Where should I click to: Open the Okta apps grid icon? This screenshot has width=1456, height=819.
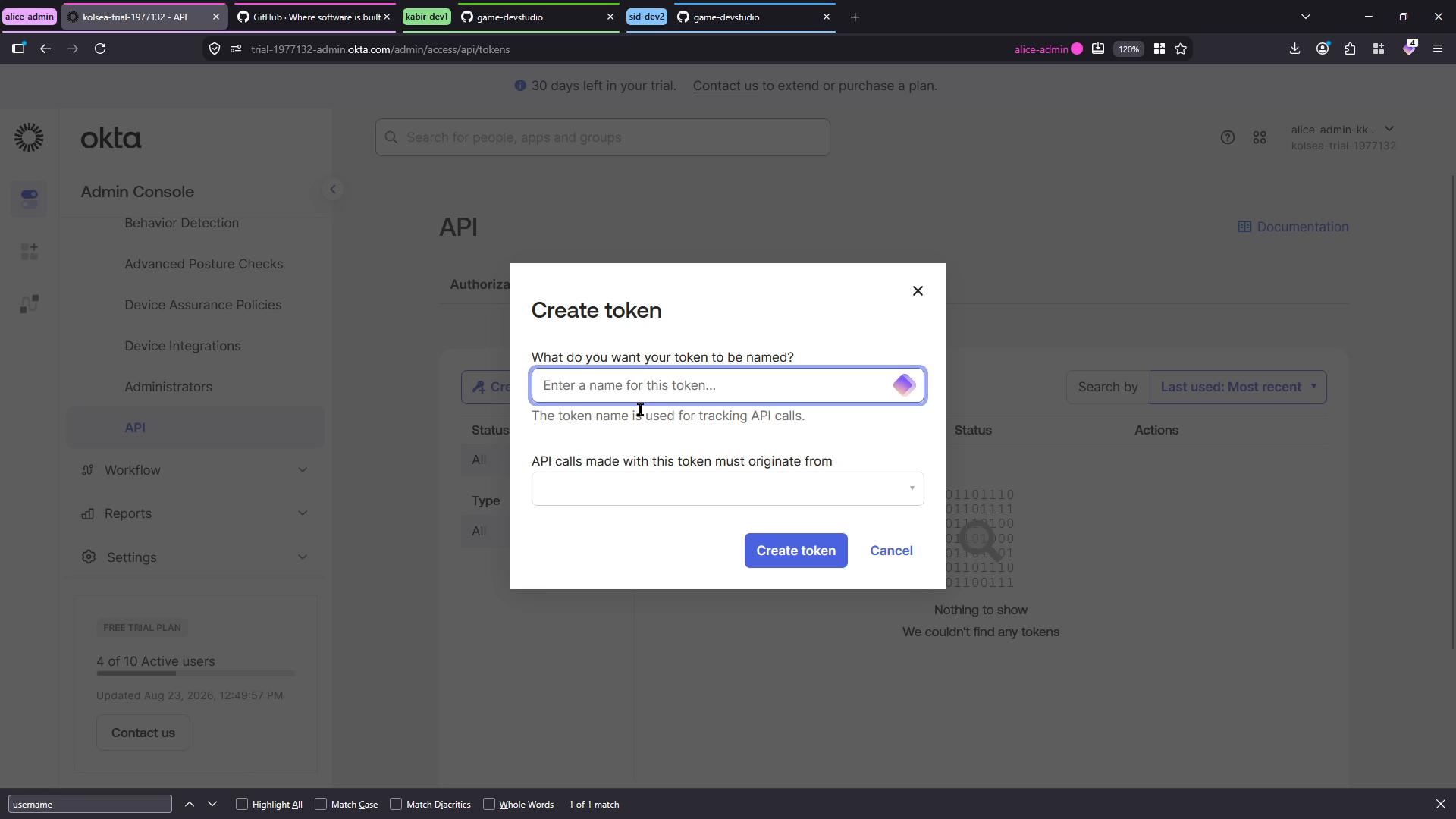click(x=1260, y=137)
